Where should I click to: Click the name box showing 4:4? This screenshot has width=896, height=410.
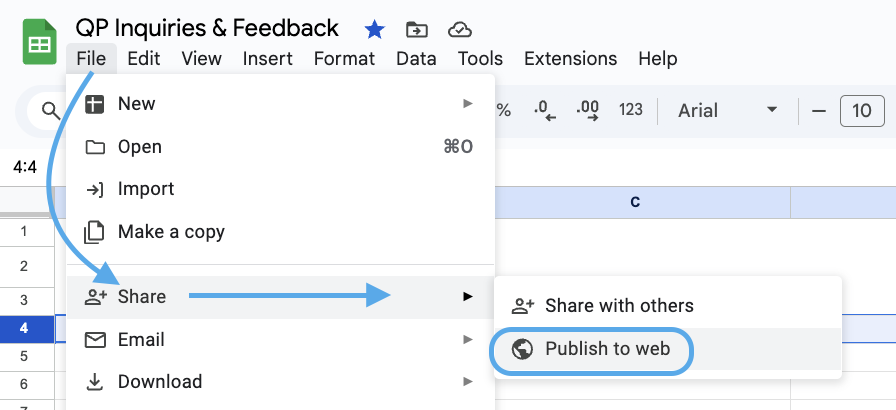tap(25, 167)
